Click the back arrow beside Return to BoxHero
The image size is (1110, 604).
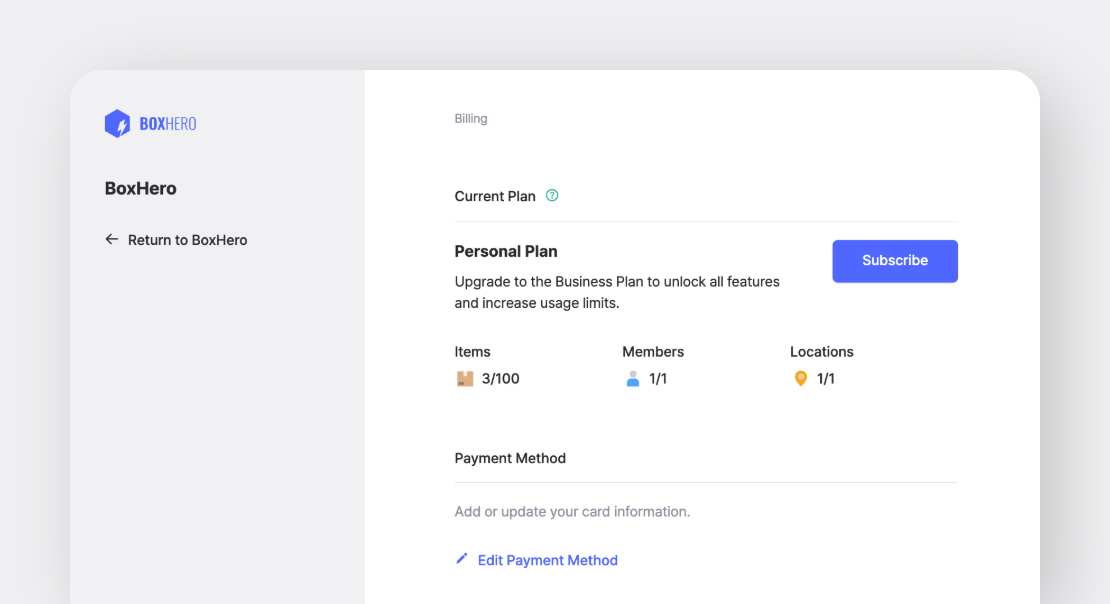[x=111, y=239]
